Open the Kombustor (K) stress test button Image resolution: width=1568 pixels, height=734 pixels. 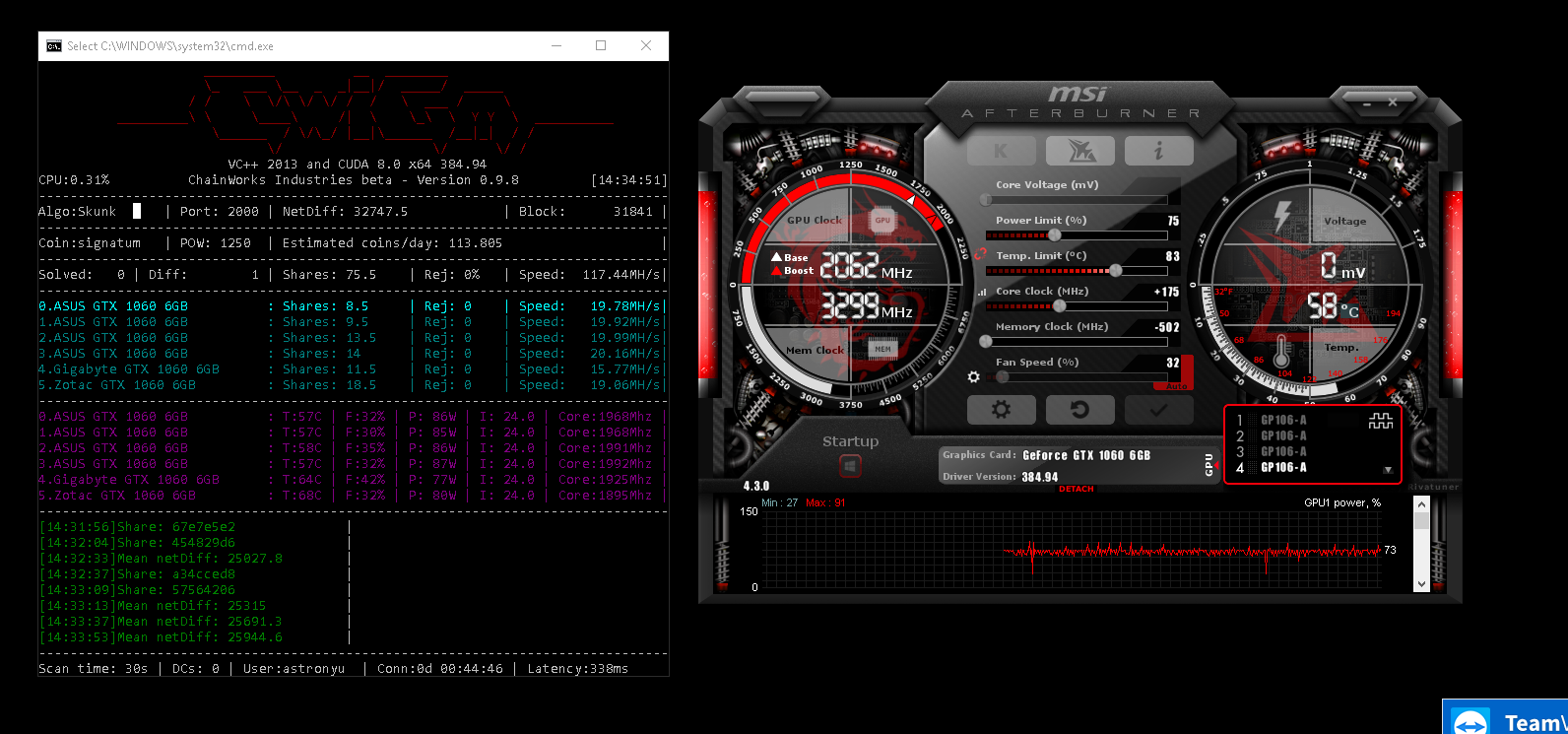[x=1001, y=151]
